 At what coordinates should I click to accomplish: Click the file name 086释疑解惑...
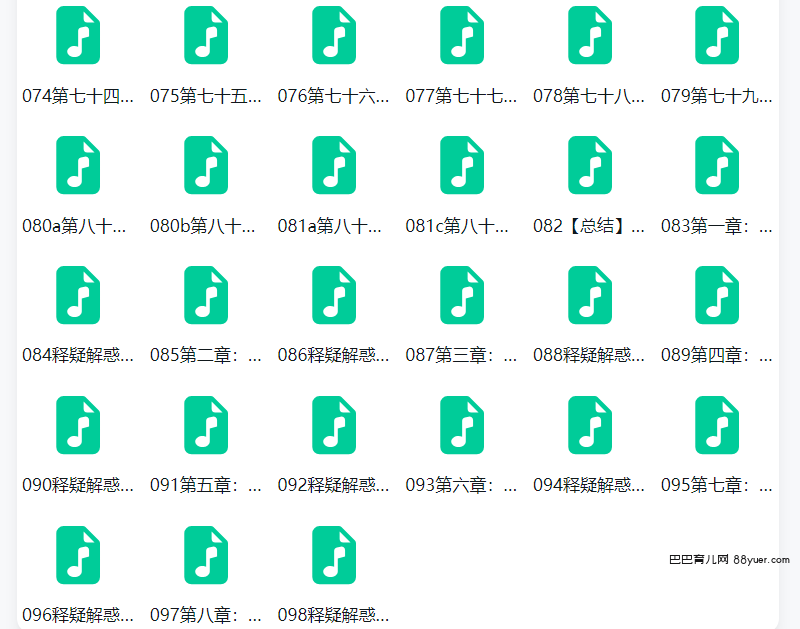coord(334,356)
